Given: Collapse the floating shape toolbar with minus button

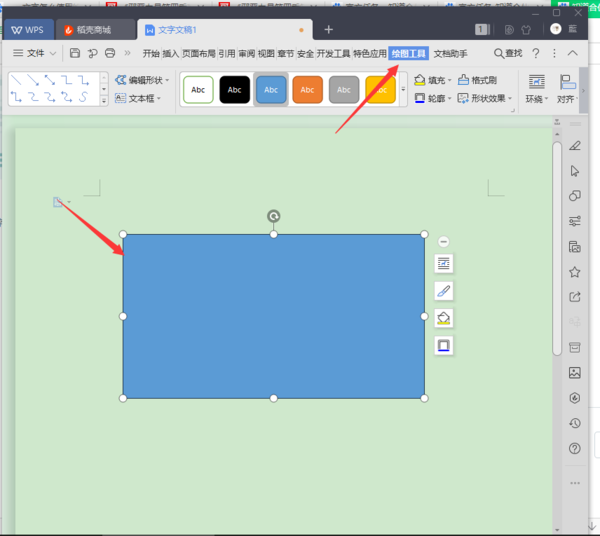Looking at the screenshot, I should pos(443,241).
